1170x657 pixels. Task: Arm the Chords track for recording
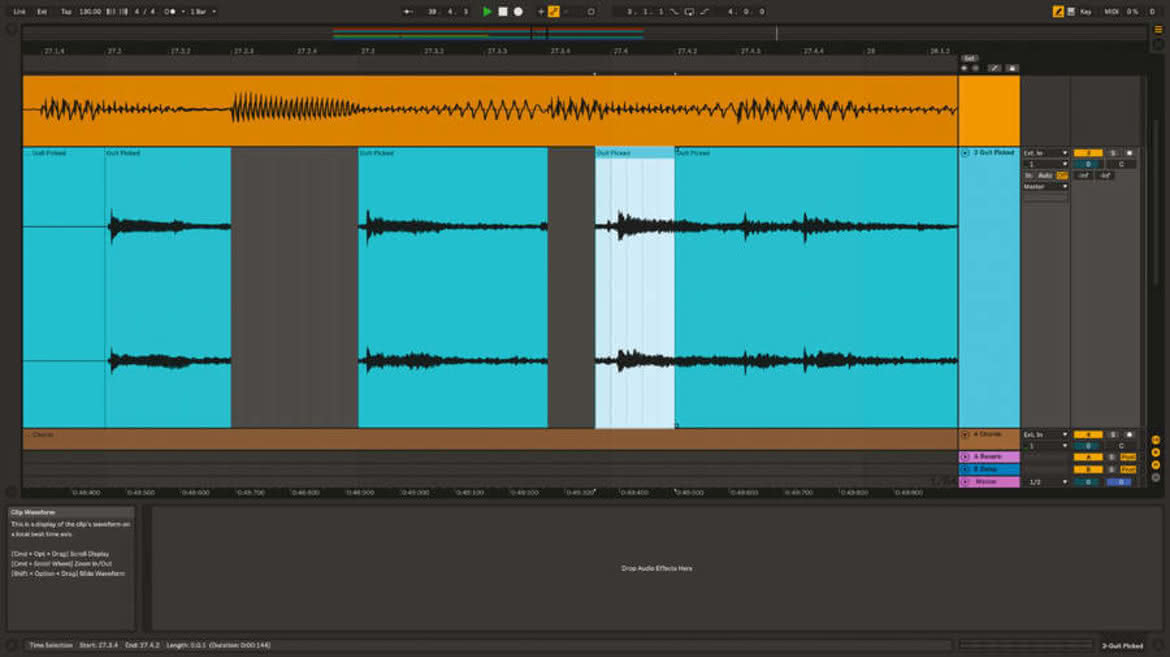(x=1129, y=435)
